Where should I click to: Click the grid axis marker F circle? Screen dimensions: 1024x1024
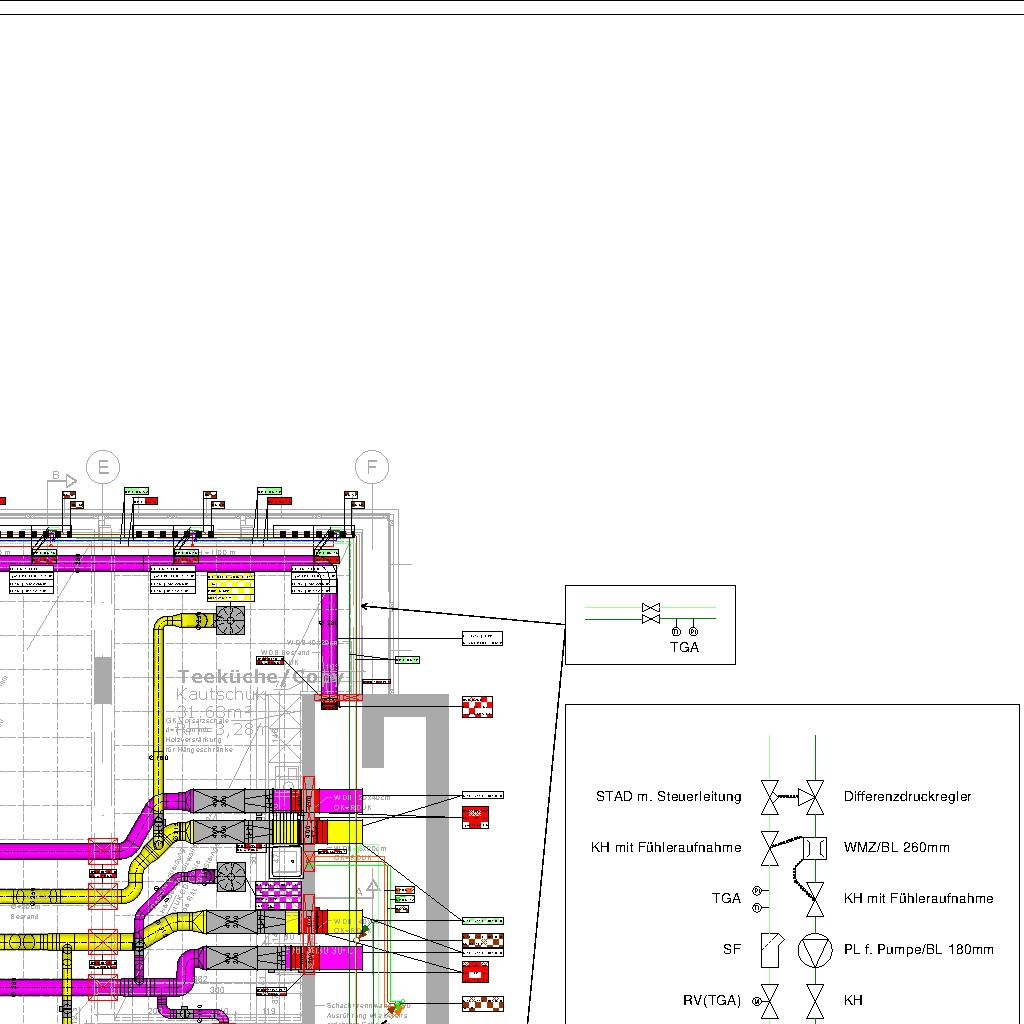click(x=372, y=467)
